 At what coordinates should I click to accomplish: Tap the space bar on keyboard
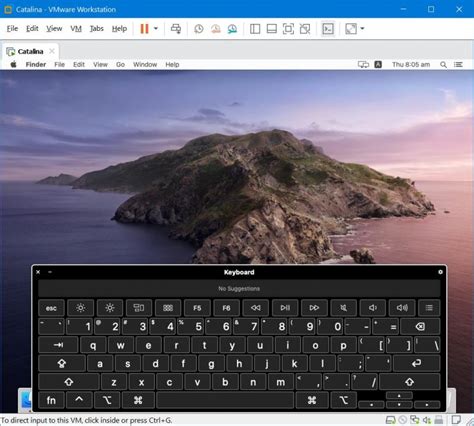click(x=225, y=400)
